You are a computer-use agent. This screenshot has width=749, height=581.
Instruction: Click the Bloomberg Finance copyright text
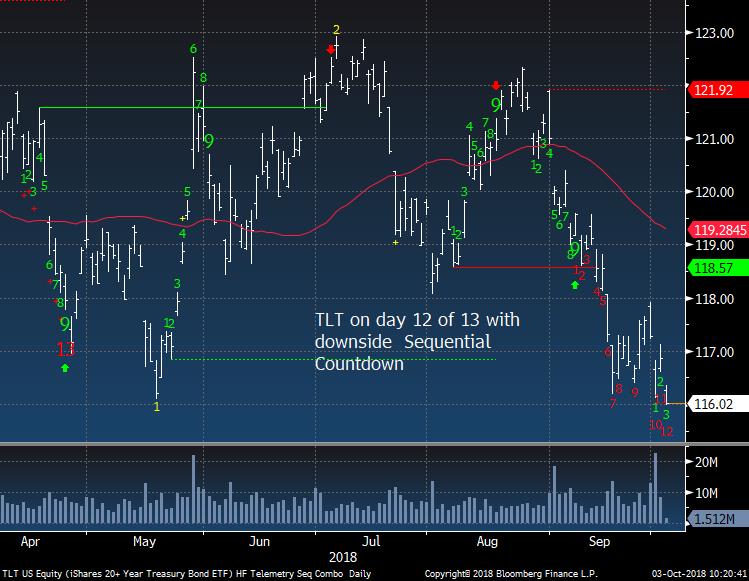(x=511, y=574)
